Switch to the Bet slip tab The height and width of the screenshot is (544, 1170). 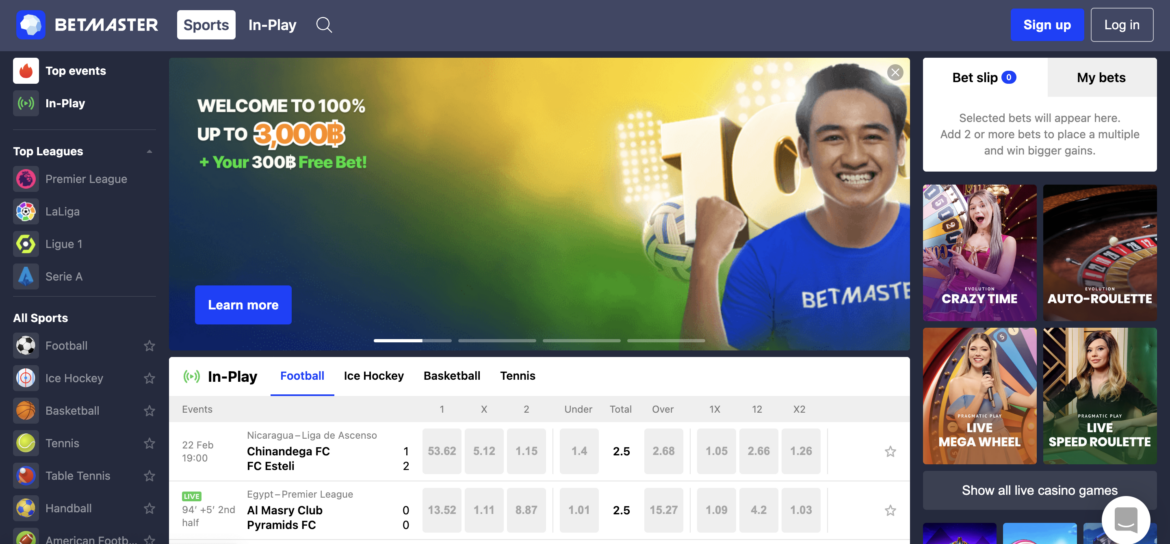(985, 78)
